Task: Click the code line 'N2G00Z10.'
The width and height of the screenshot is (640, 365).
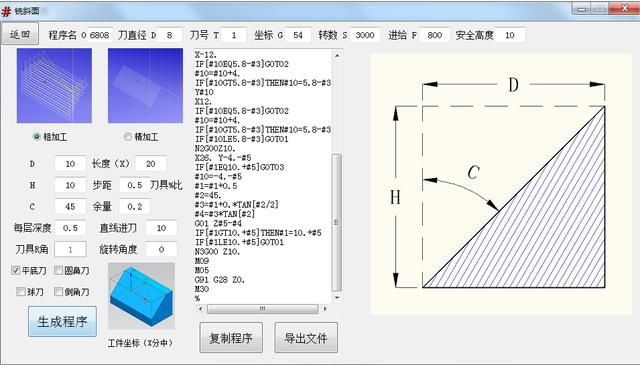Action: click(x=215, y=148)
